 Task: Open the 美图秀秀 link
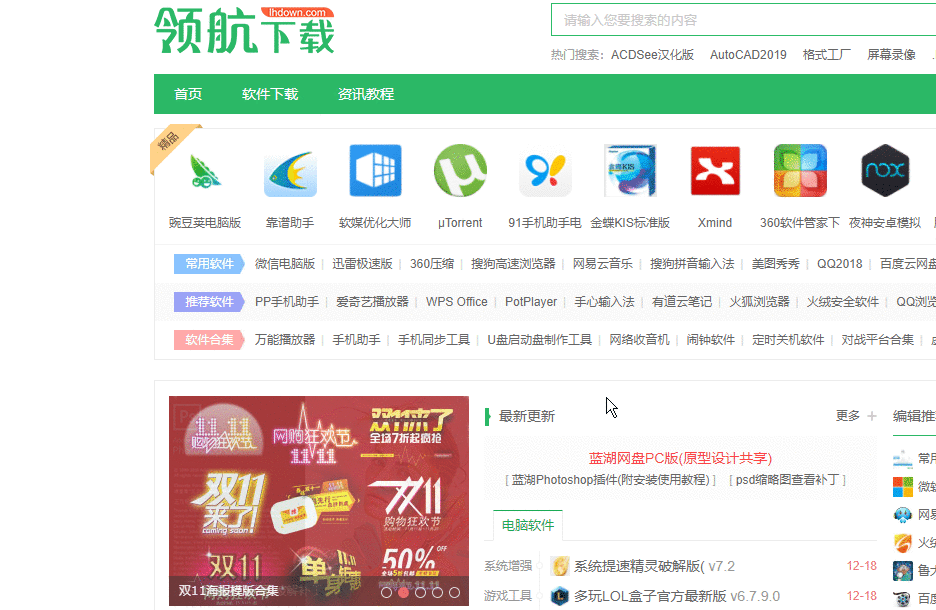[x=775, y=264]
